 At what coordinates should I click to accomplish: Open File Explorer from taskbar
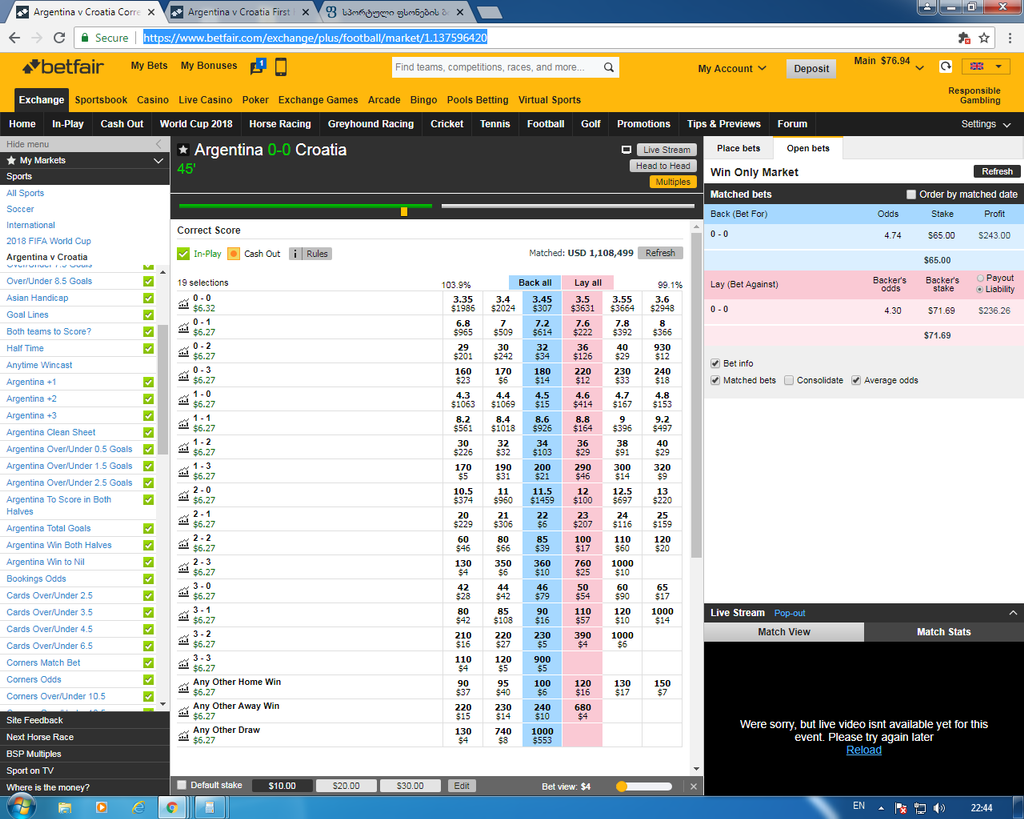(x=65, y=808)
